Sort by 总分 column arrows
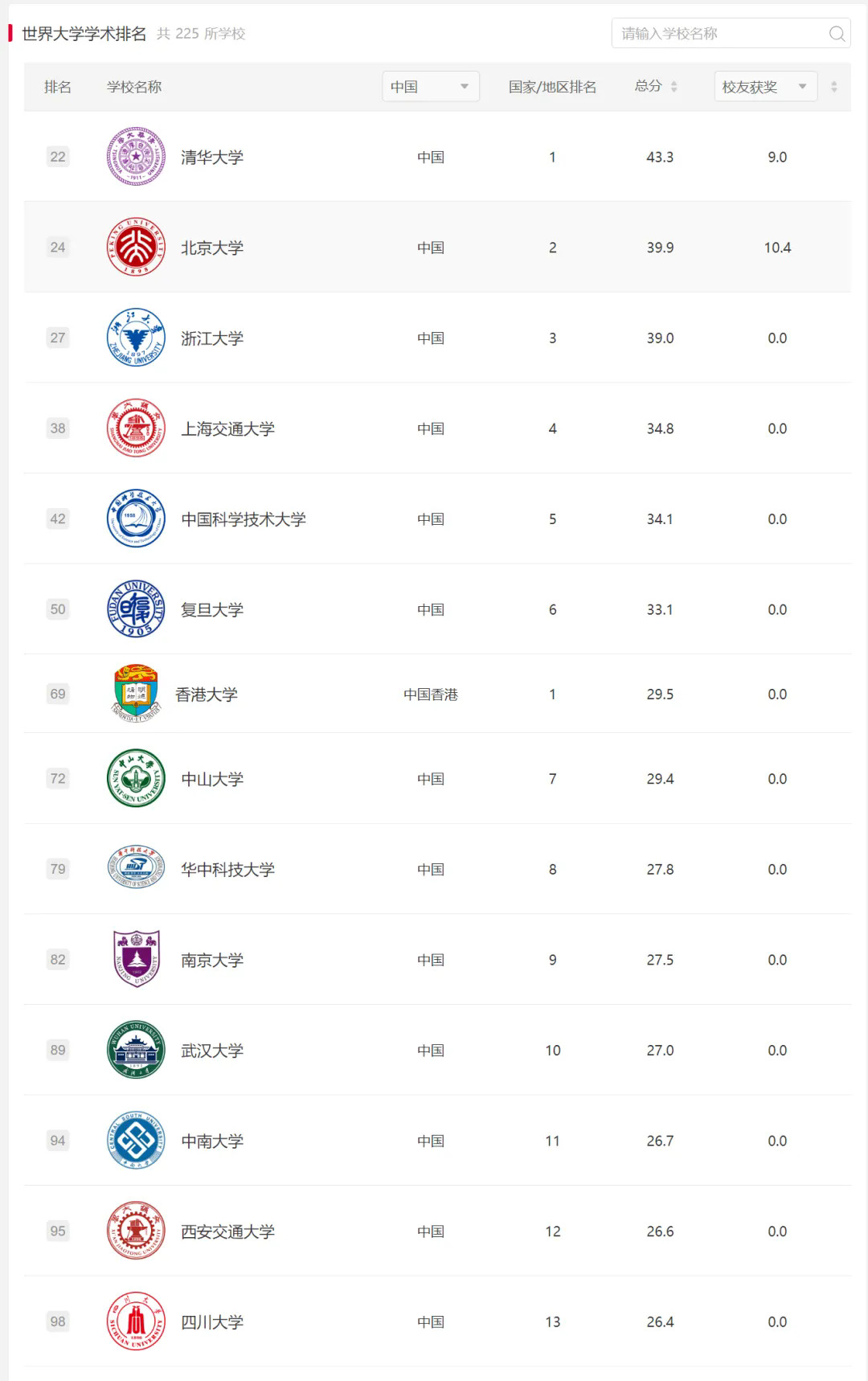This screenshot has height=1381, width=868. coord(674,87)
